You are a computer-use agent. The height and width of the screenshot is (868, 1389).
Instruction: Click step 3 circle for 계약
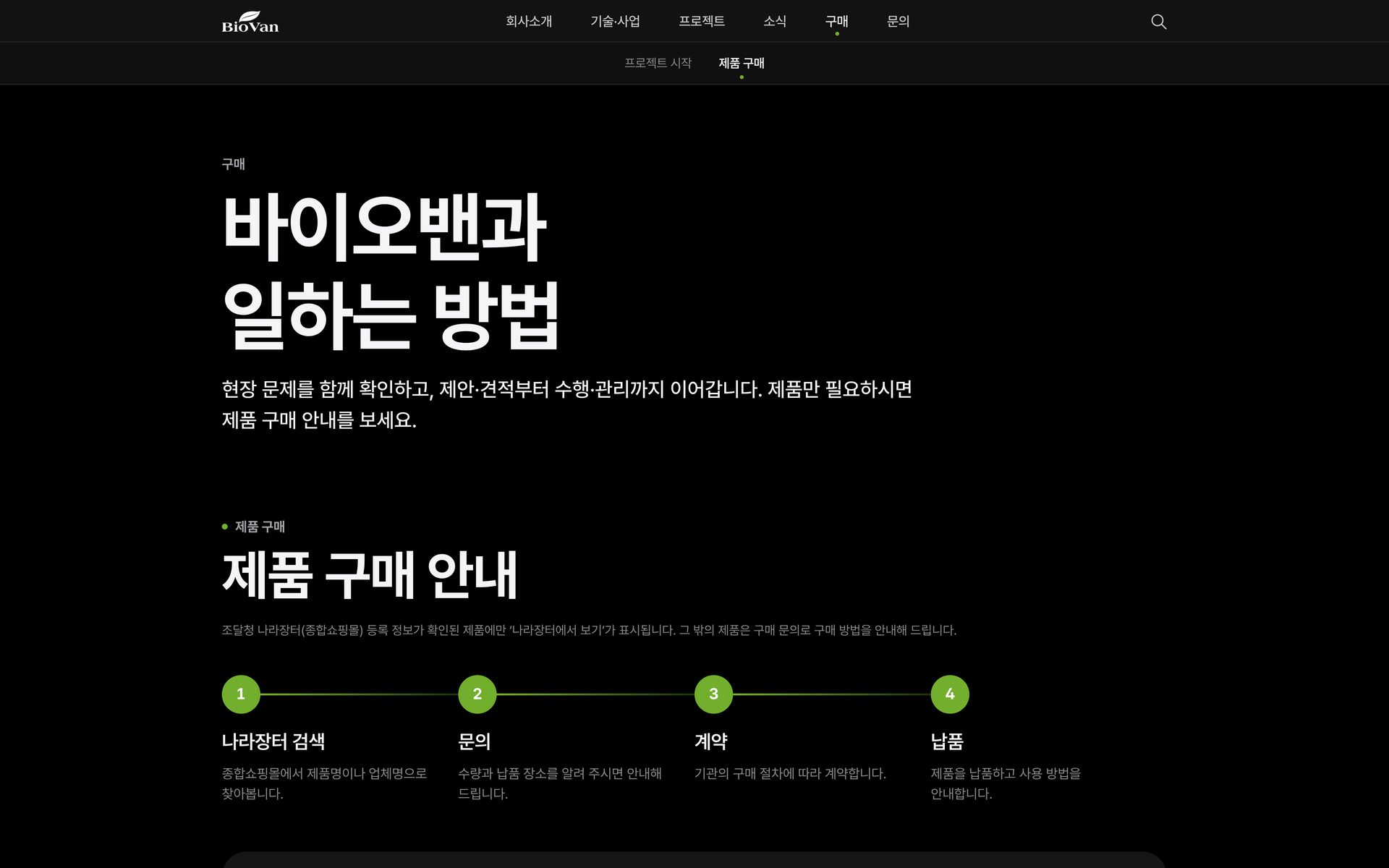coord(713,694)
